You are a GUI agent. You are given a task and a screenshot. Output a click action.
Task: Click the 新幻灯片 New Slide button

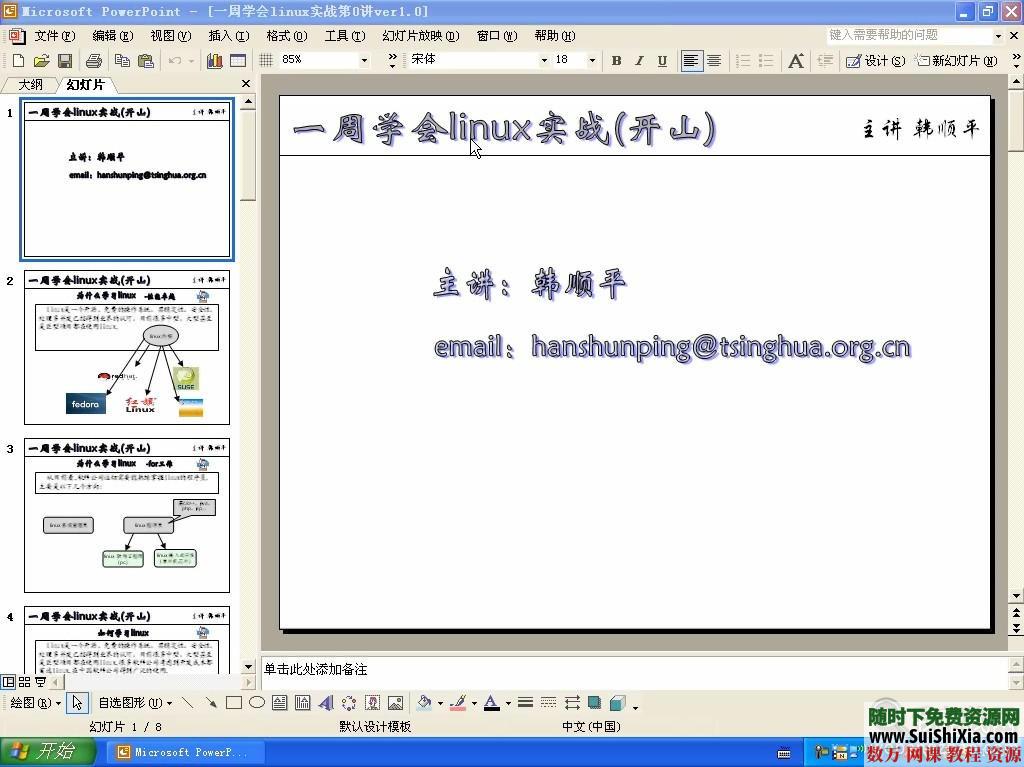click(x=957, y=61)
